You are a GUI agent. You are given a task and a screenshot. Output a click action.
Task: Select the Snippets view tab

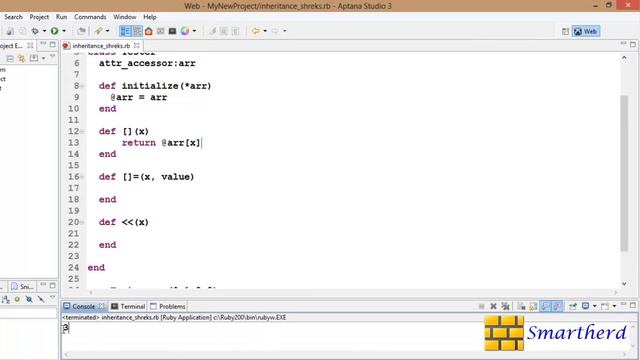[23, 287]
